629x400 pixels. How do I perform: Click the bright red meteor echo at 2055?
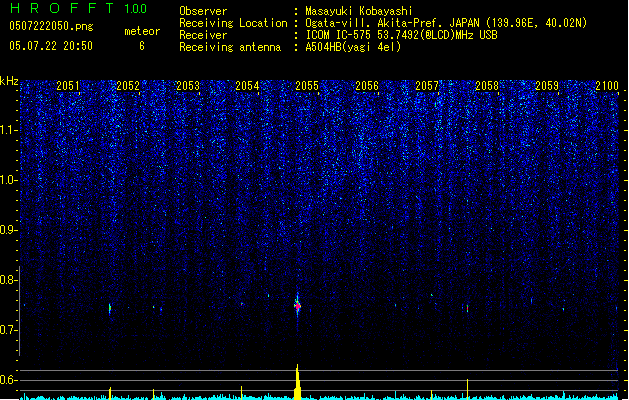(x=297, y=306)
